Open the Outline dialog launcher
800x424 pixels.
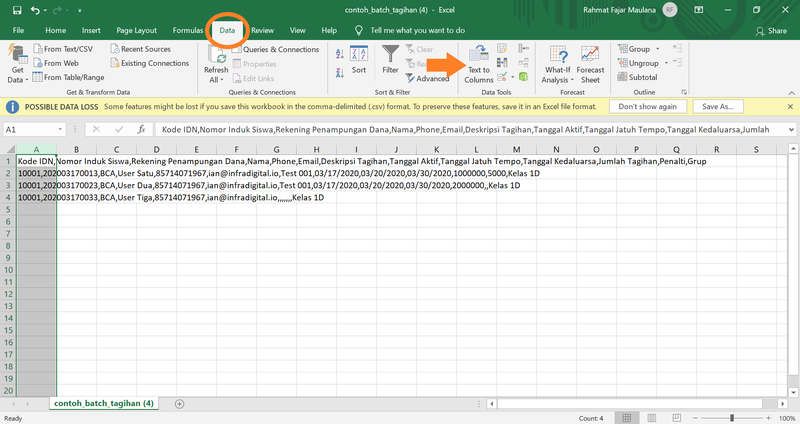pyautogui.click(x=684, y=92)
